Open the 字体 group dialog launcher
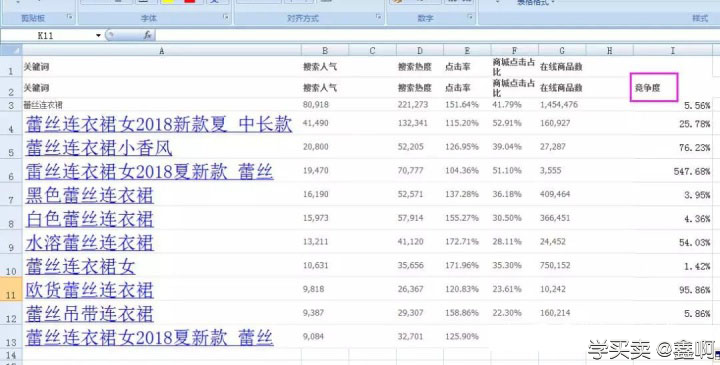 pyautogui.click(x=226, y=17)
